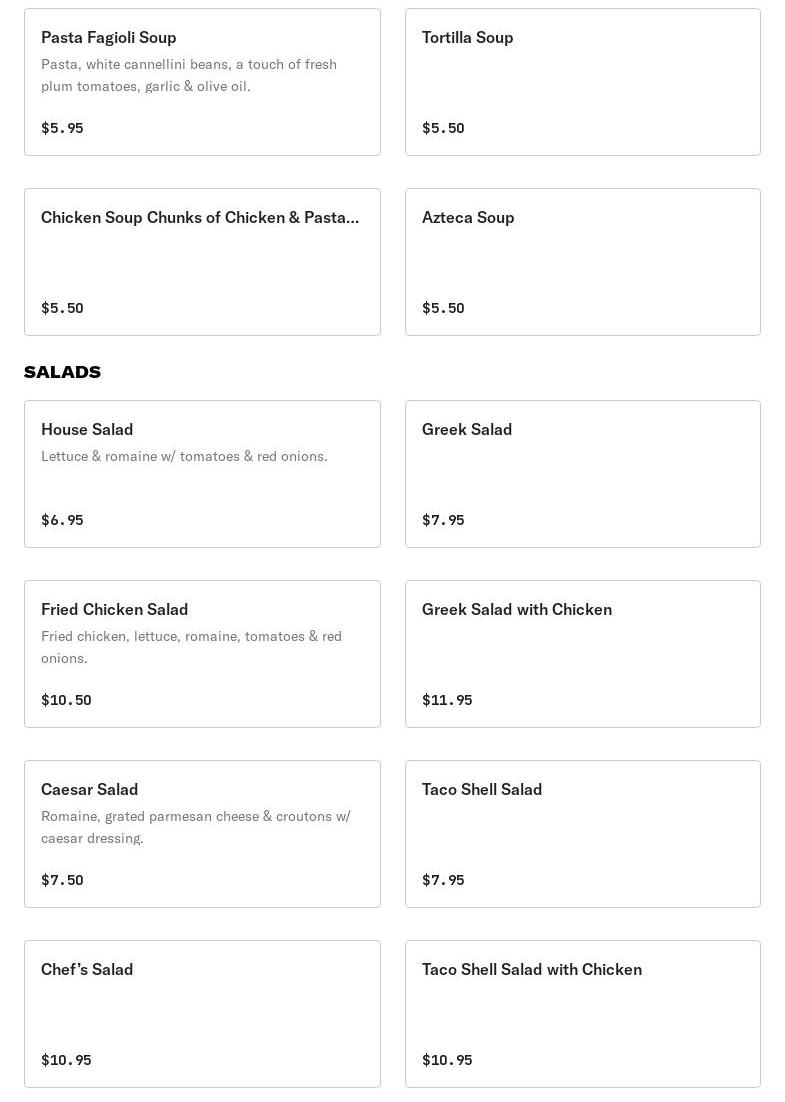Click the House Salad description about lettuce & romaine
The height and width of the screenshot is (1102, 785).
click(x=184, y=456)
